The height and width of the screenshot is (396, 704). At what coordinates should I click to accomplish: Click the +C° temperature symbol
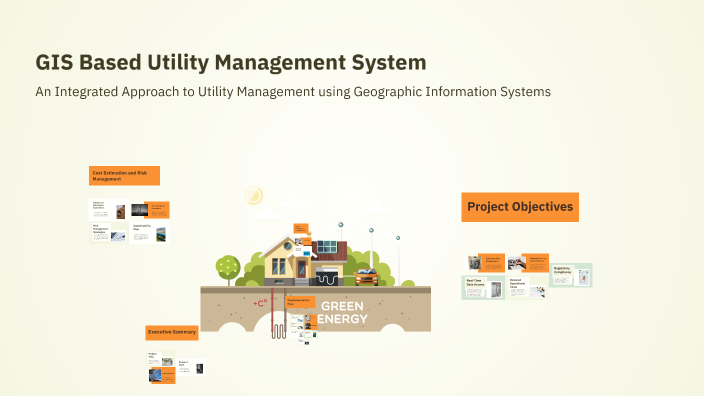(260, 304)
